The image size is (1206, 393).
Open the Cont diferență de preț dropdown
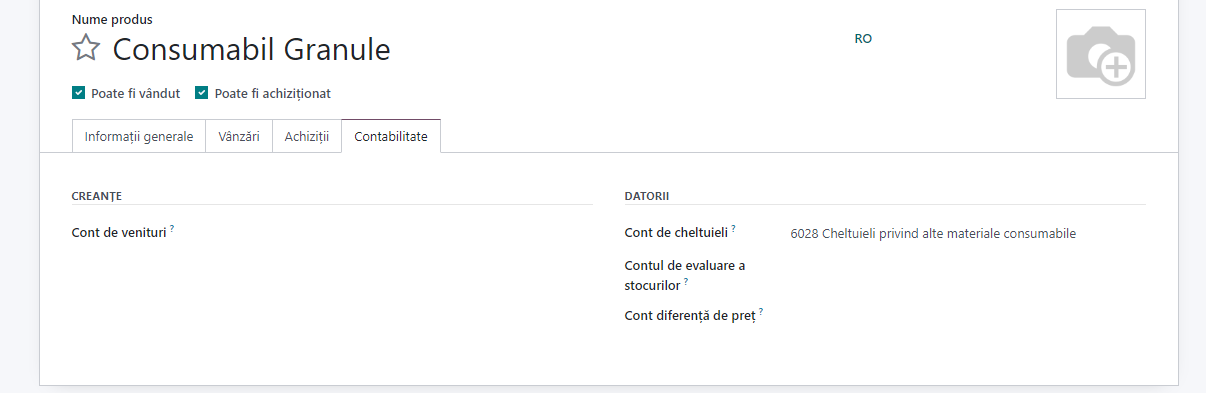coord(967,315)
